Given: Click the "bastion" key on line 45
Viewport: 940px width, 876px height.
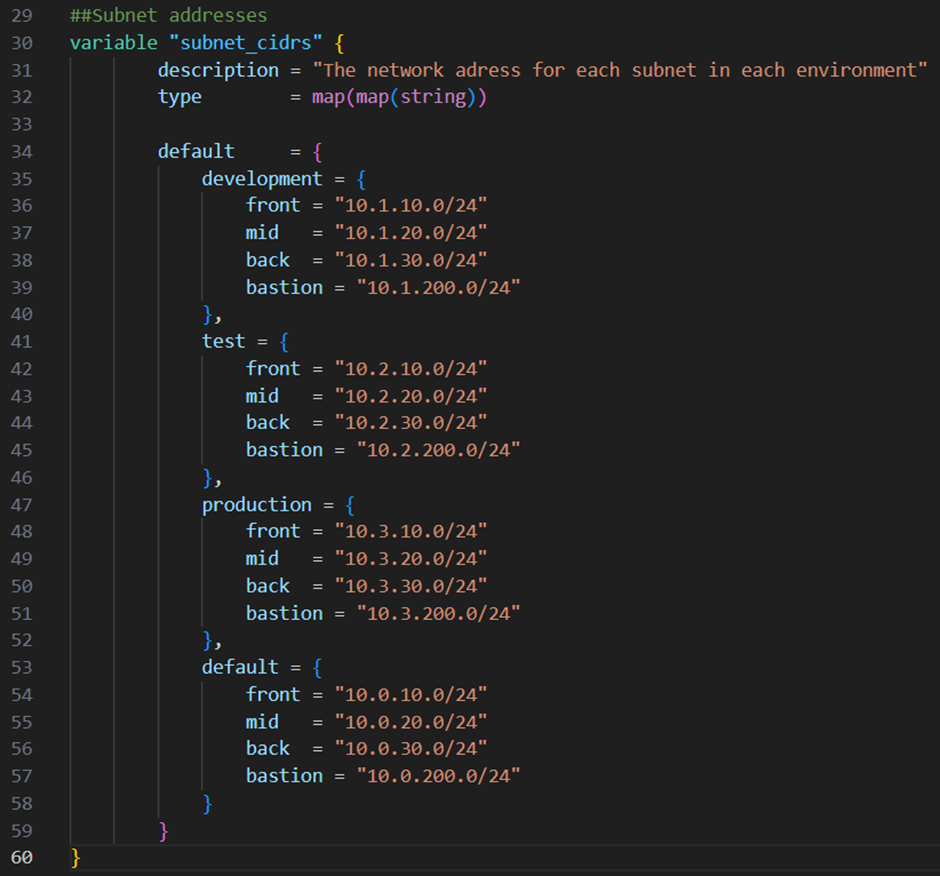Looking at the screenshot, I should pyautogui.click(x=284, y=450).
